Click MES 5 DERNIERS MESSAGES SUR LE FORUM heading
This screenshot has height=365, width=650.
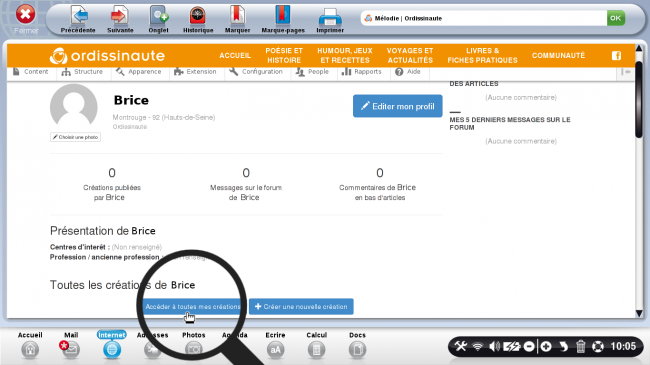pos(510,123)
